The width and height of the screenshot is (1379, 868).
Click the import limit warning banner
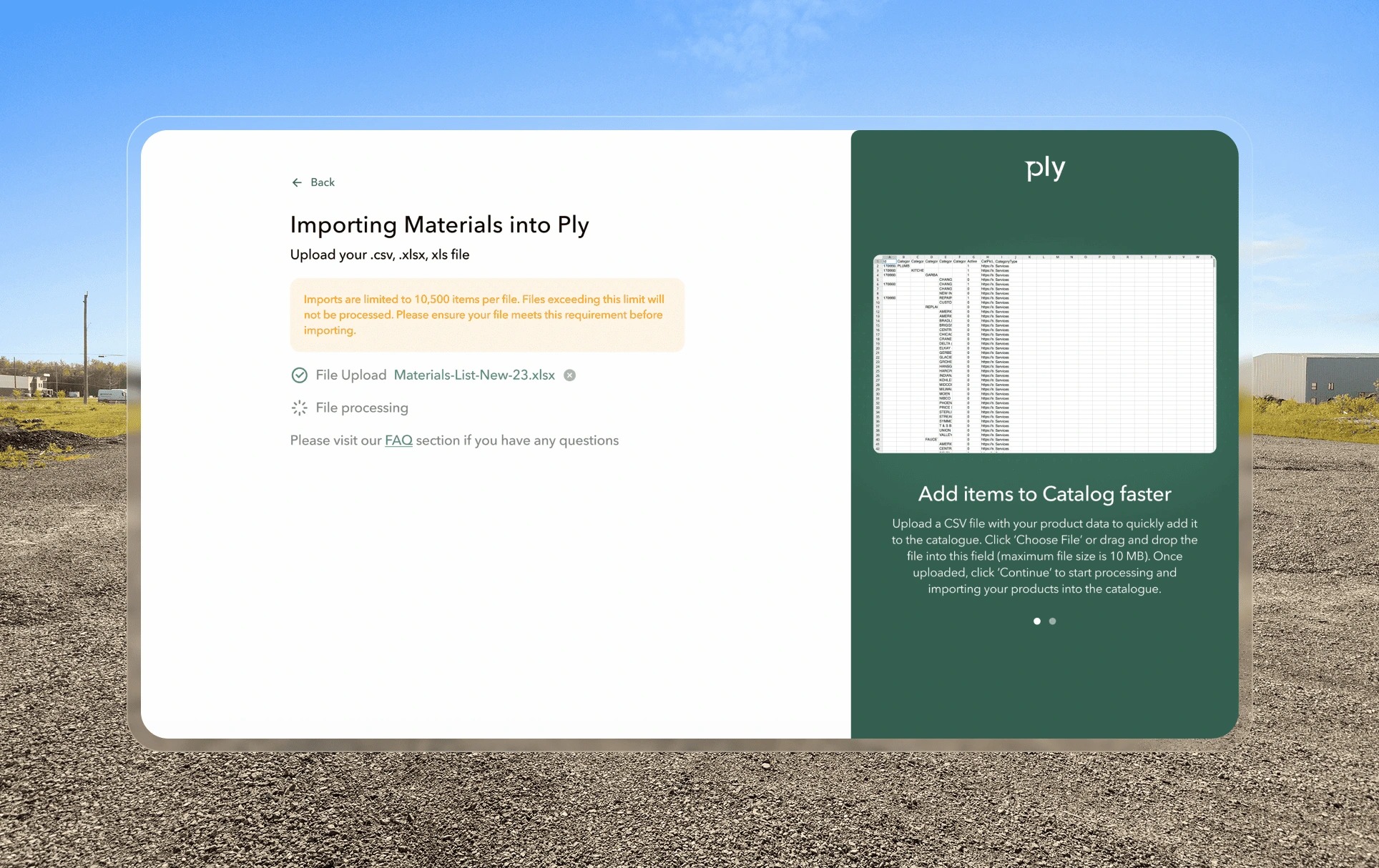point(487,315)
